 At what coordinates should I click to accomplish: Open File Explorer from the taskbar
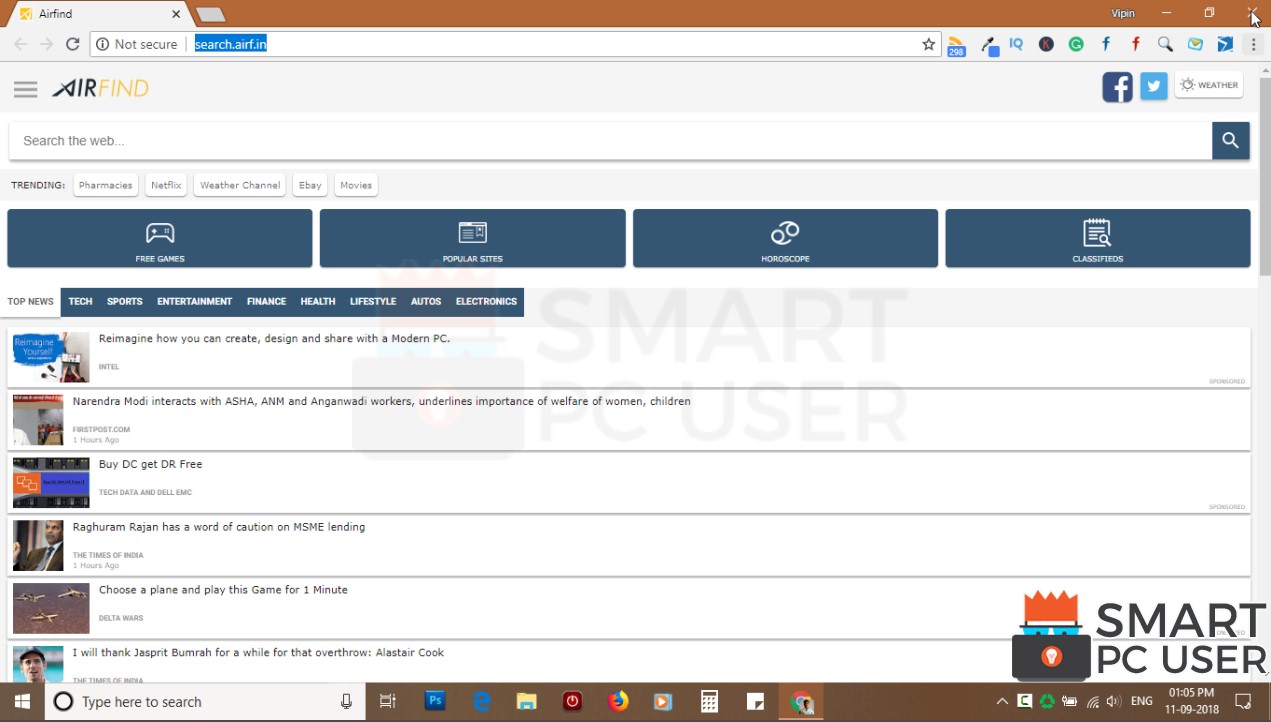[x=526, y=701]
